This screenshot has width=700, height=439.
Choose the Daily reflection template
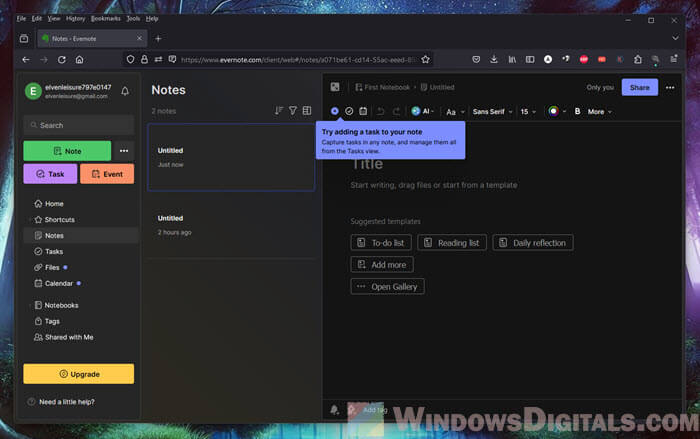tap(533, 242)
